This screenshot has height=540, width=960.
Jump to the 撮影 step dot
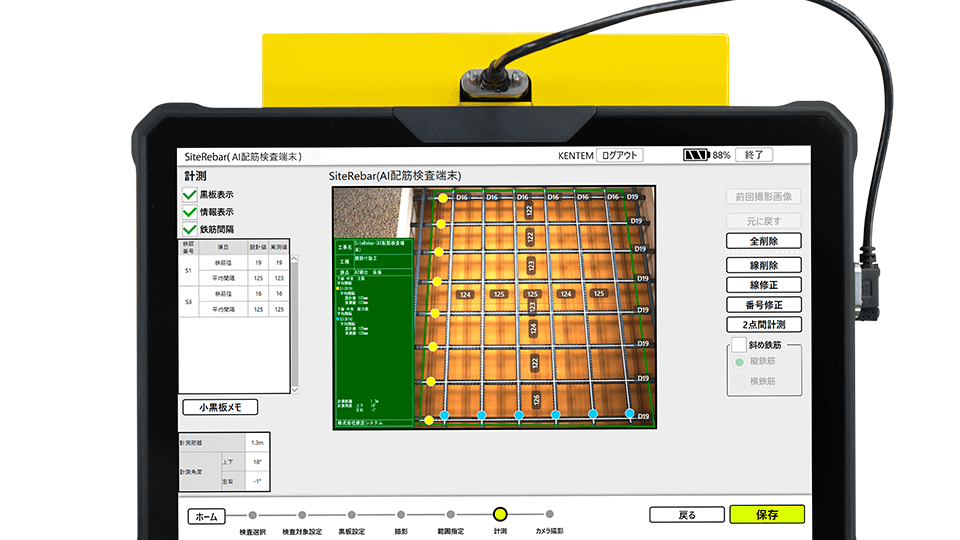[x=401, y=515]
